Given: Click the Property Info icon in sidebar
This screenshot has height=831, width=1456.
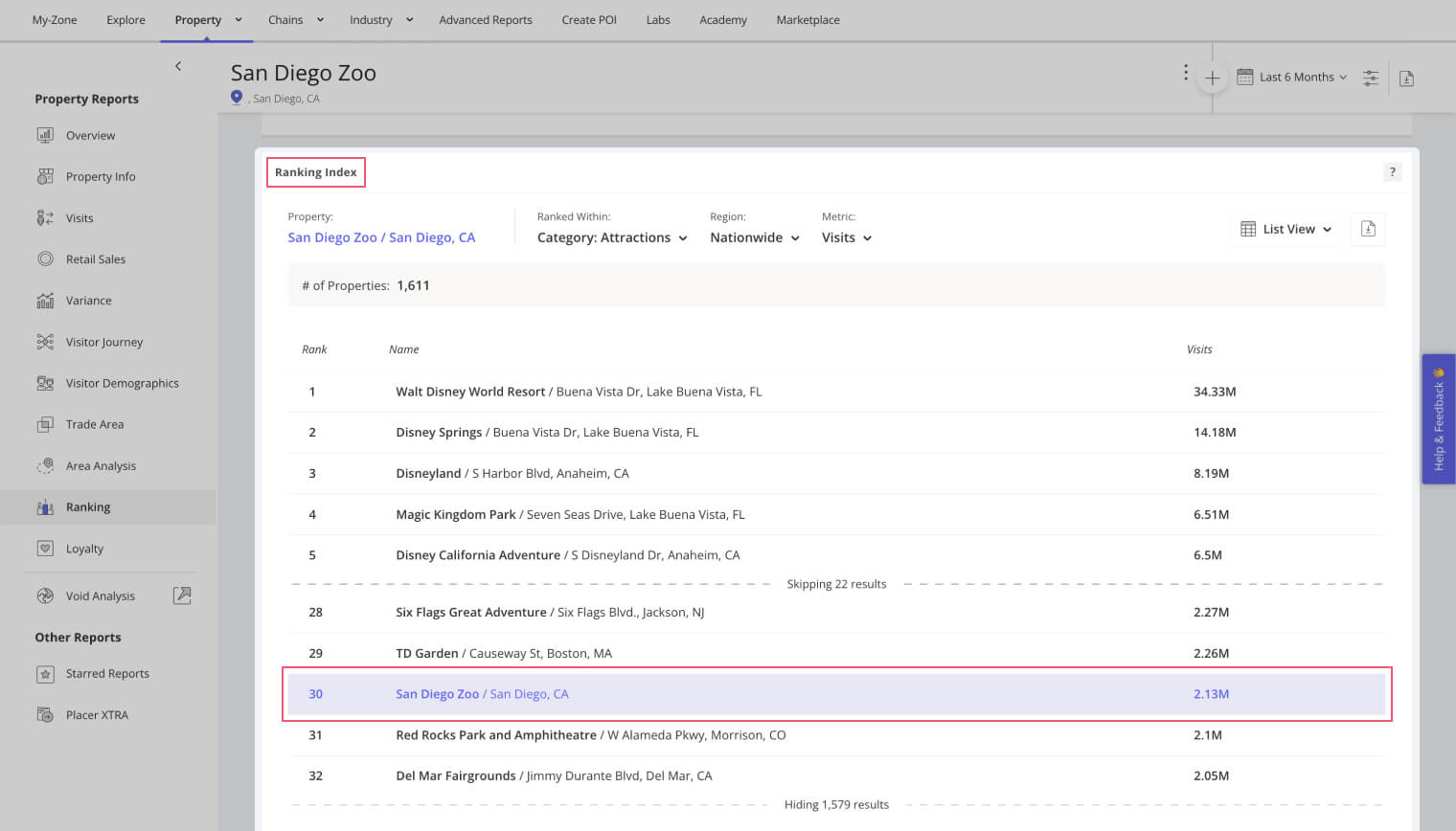Looking at the screenshot, I should click(x=45, y=176).
